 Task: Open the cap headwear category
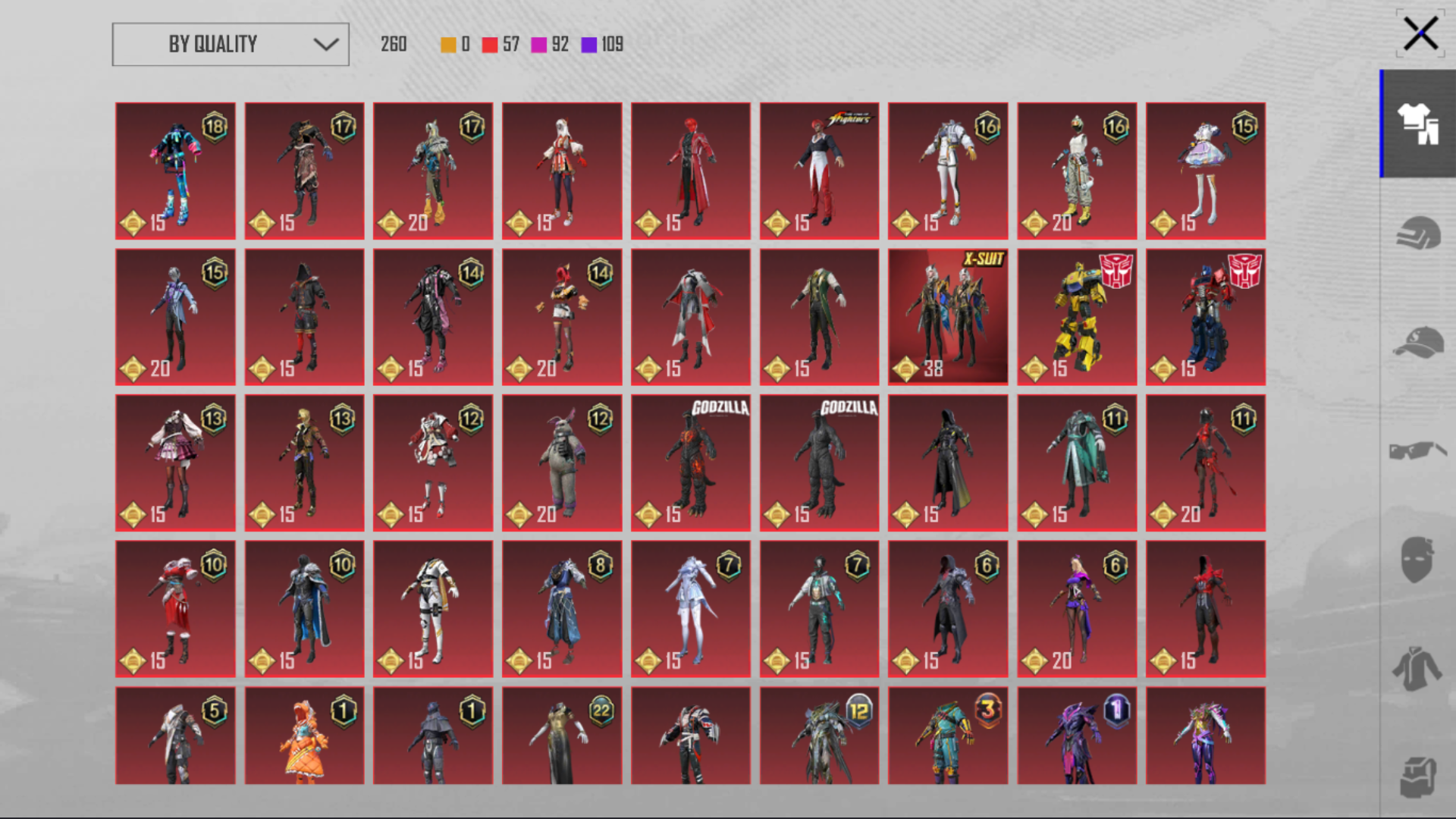click(x=1418, y=342)
